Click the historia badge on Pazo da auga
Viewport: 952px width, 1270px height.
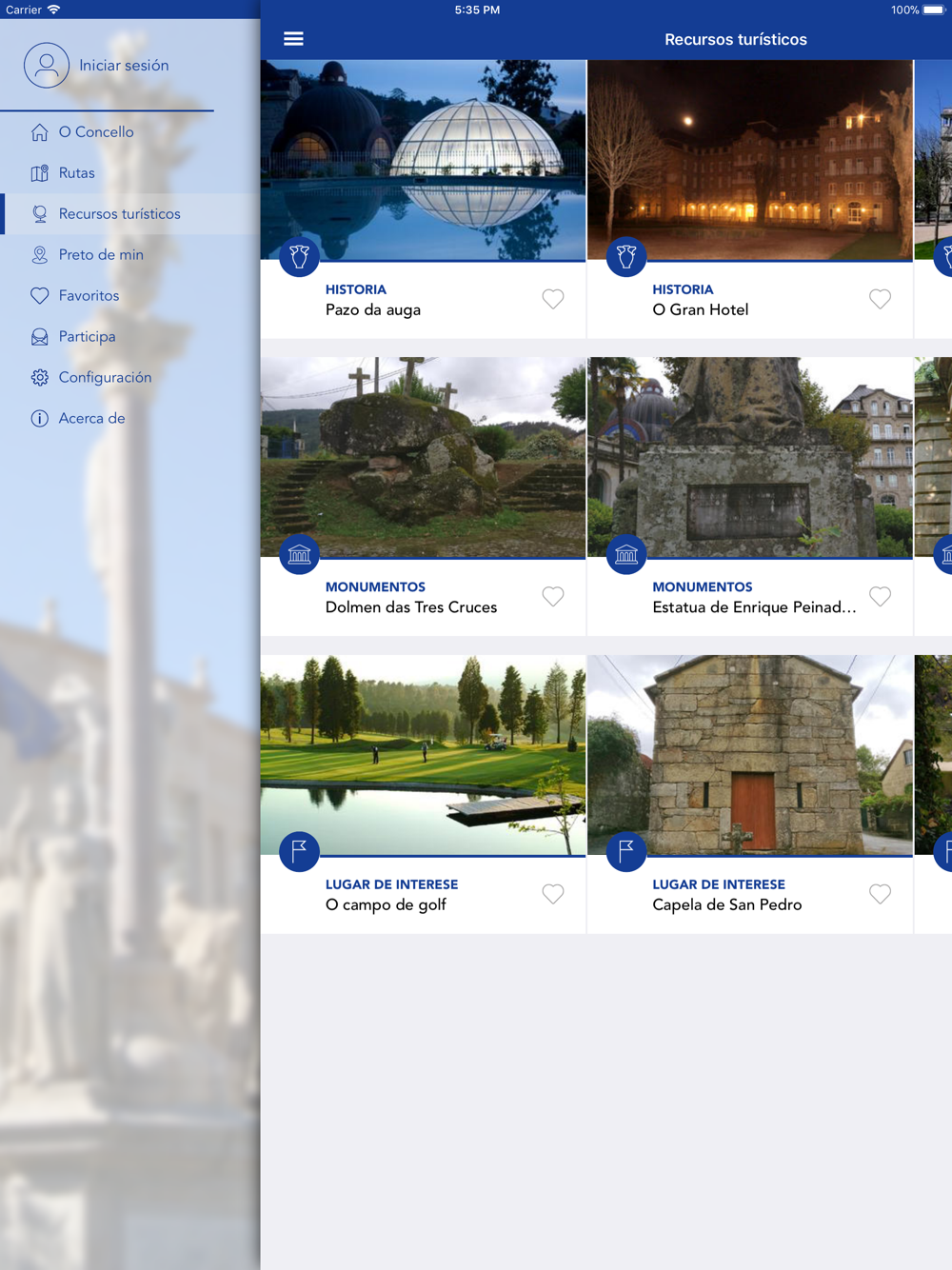pos(299,257)
